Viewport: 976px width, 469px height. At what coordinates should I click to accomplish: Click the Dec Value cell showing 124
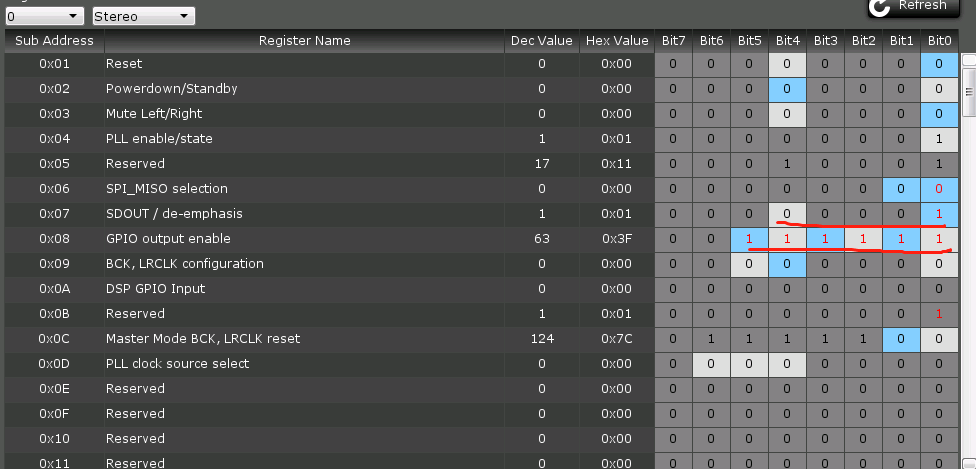coord(541,339)
